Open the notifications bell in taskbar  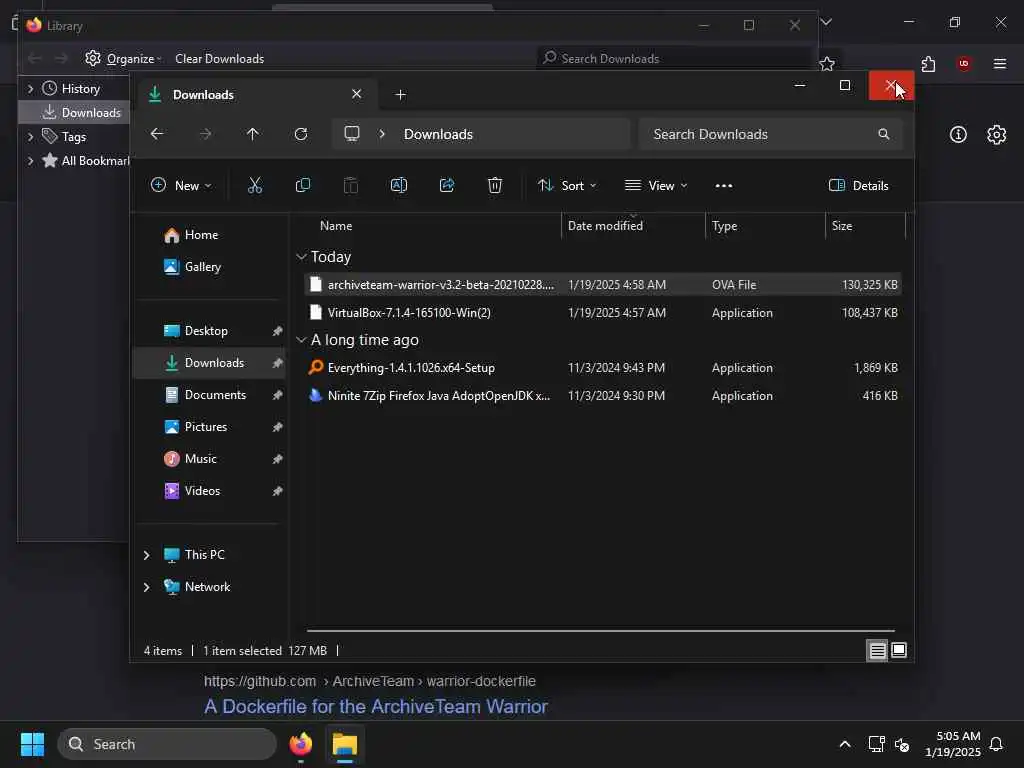tap(996, 744)
